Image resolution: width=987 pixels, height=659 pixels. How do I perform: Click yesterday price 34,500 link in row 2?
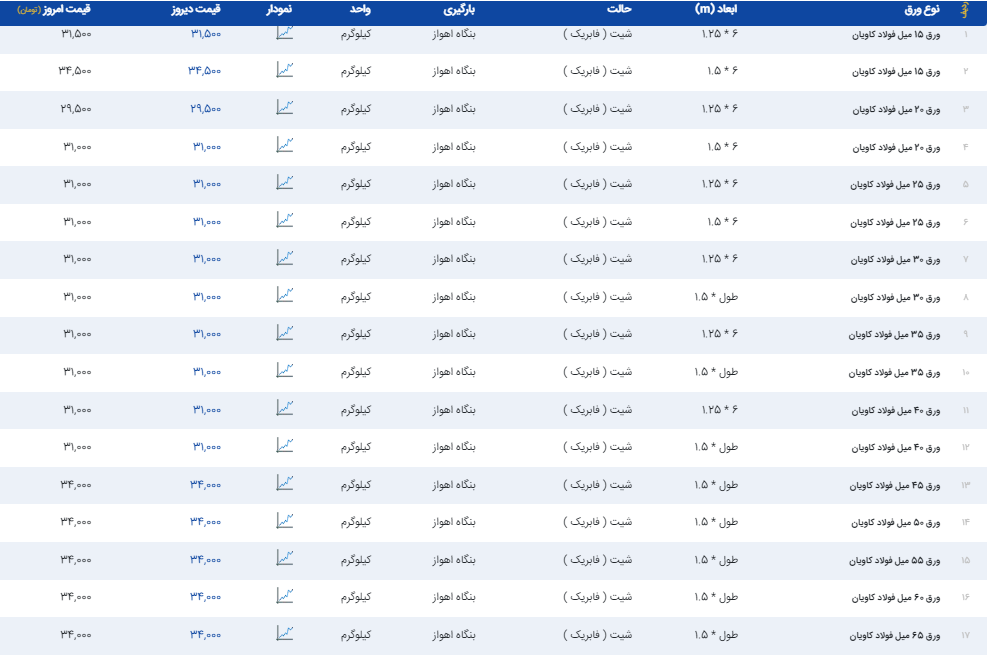(x=205, y=72)
